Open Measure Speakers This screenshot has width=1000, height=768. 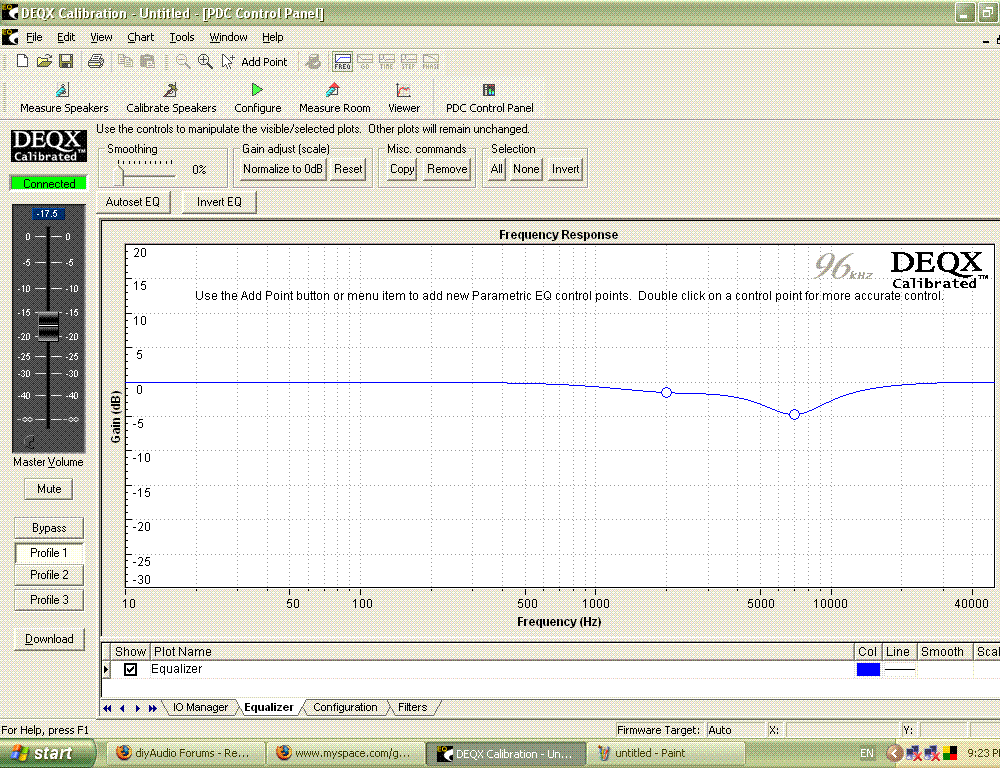64,98
